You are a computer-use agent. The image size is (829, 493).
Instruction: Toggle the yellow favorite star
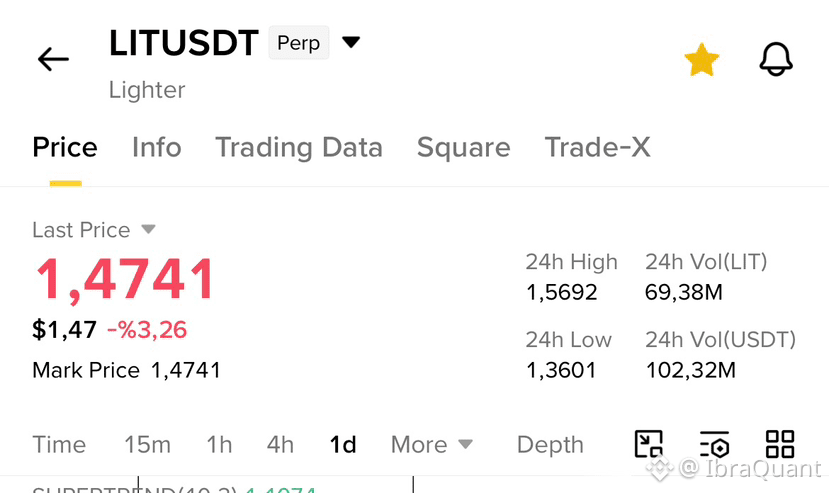702,59
